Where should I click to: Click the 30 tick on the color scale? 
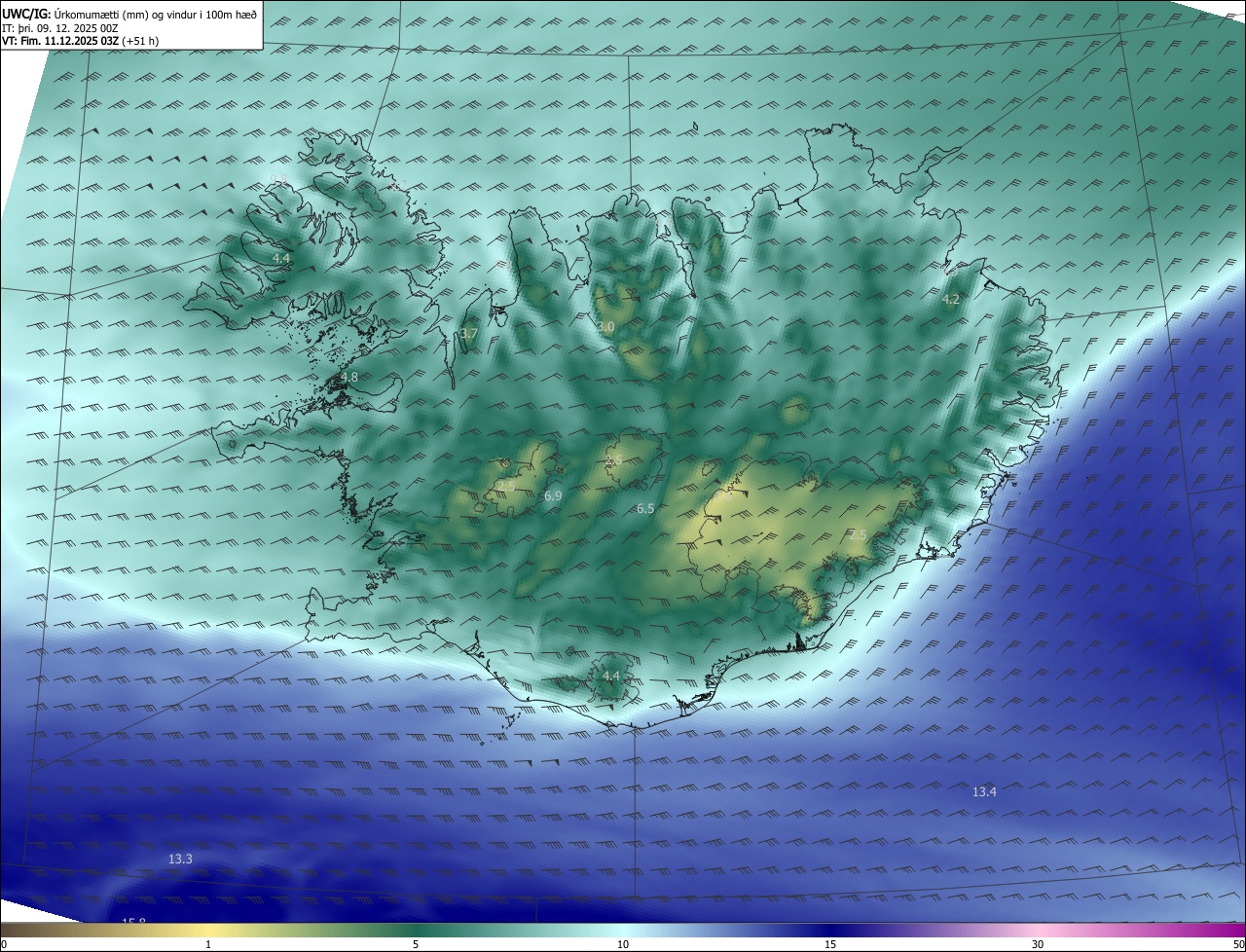[x=1038, y=944]
